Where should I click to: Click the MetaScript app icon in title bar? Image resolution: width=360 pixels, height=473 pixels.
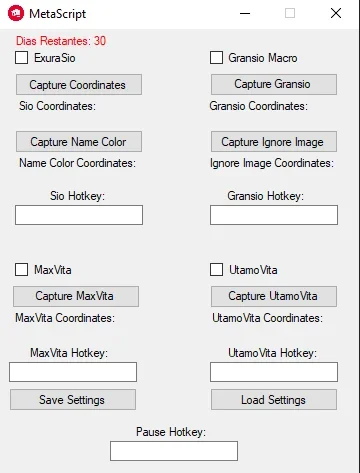tap(16, 14)
